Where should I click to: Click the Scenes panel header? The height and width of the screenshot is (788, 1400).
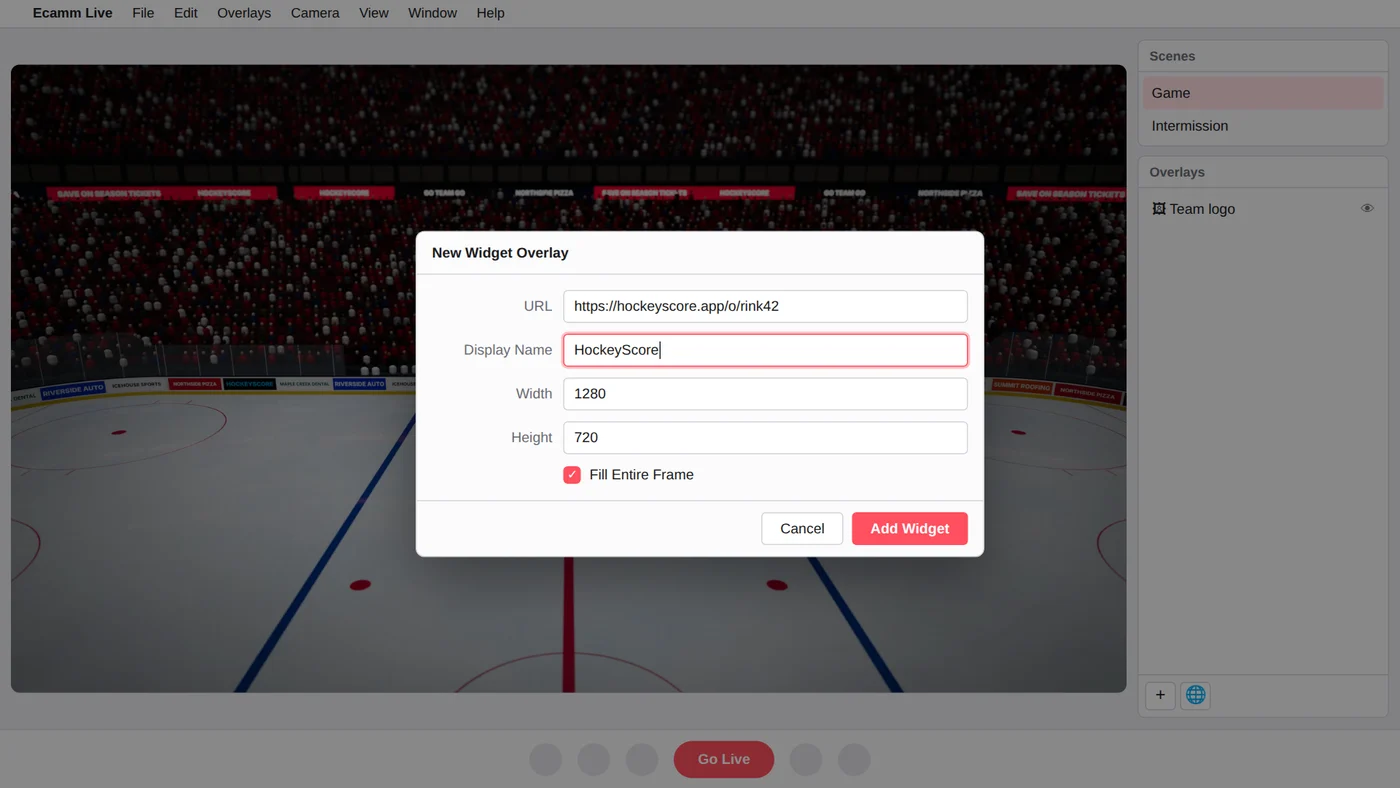1263,56
